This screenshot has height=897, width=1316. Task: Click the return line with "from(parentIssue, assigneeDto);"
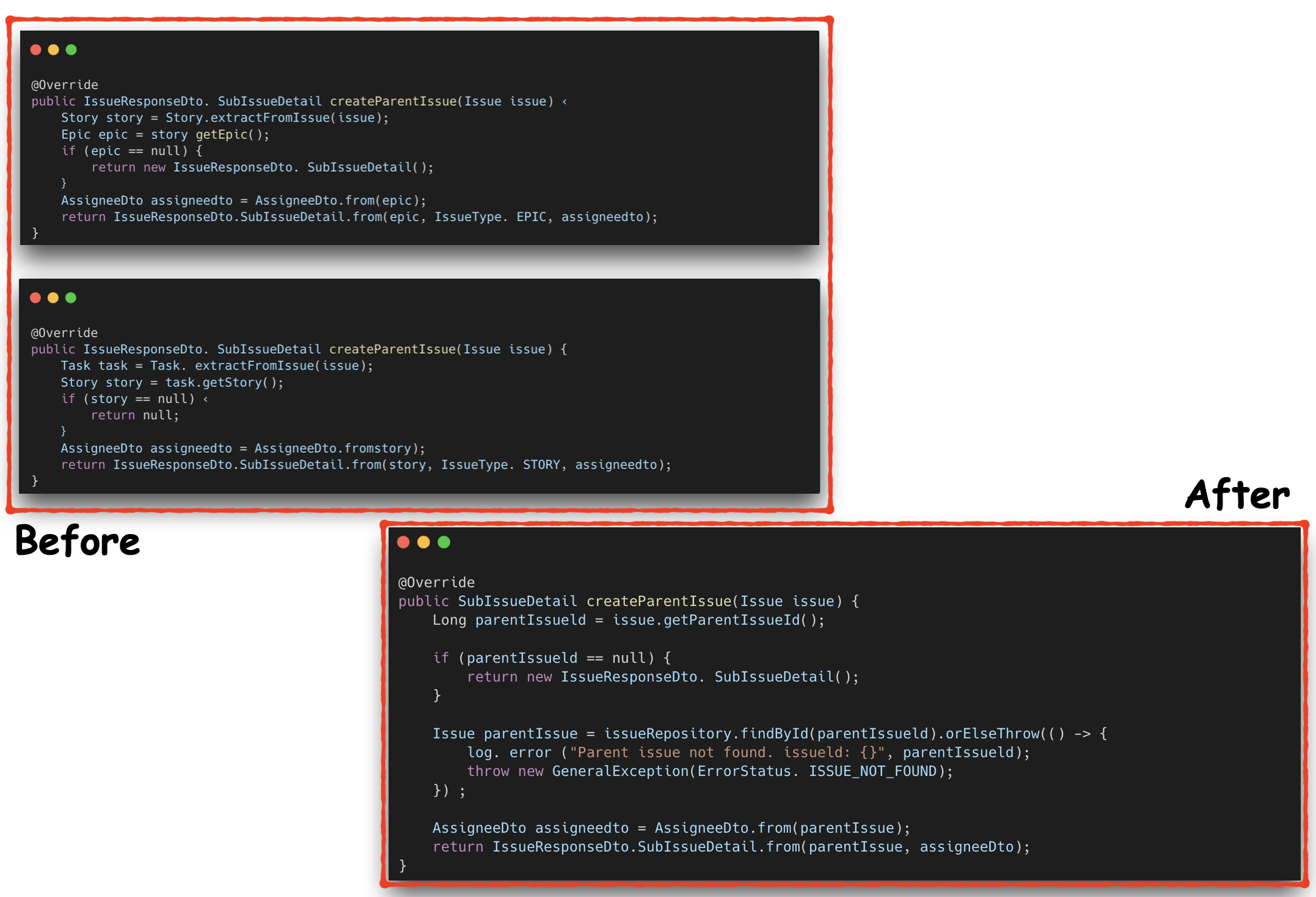click(x=731, y=847)
